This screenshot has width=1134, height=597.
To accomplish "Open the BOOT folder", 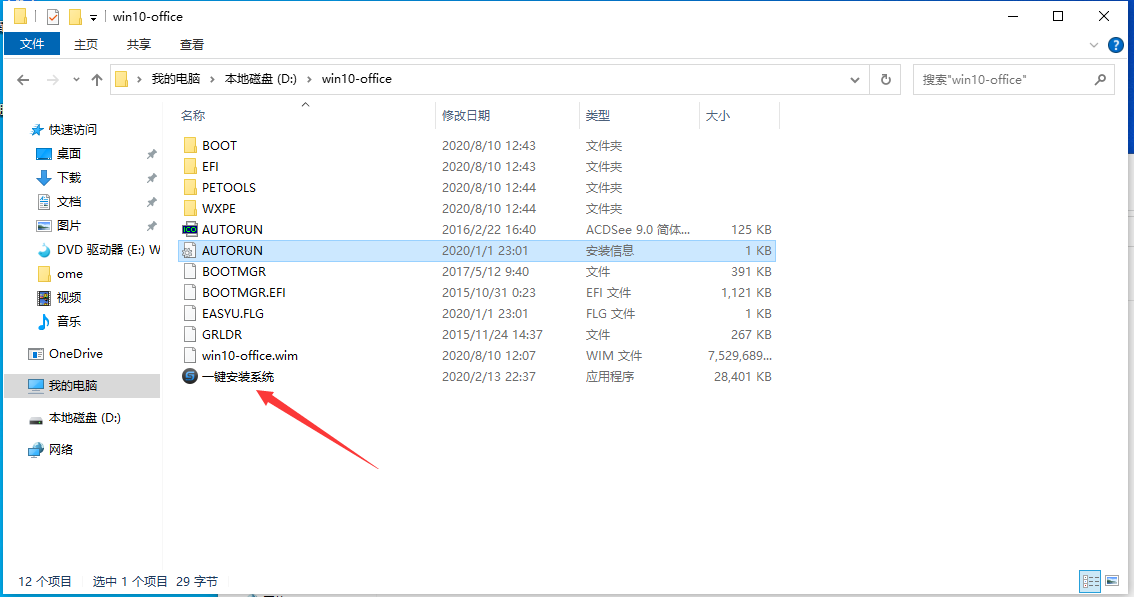I will coord(218,145).
